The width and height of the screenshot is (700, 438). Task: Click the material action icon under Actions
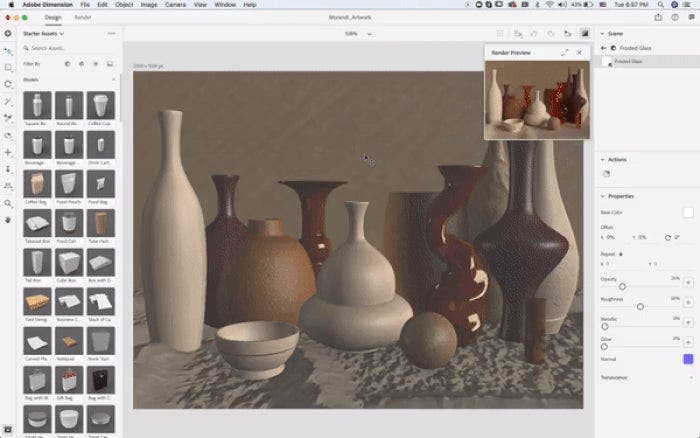point(606,174)
